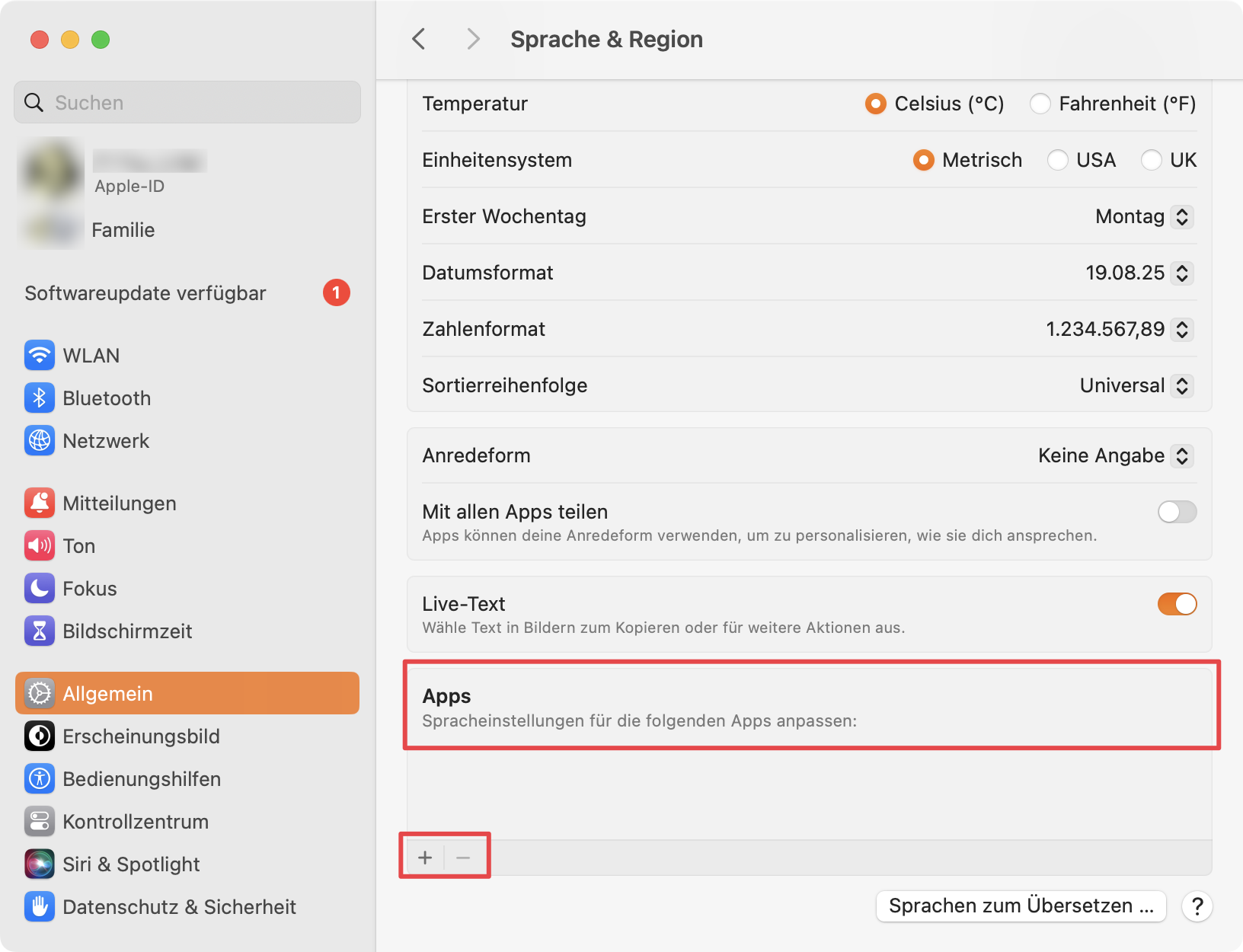
Task: Select the Ton speaker icon
Action: (x=39, y=546)
